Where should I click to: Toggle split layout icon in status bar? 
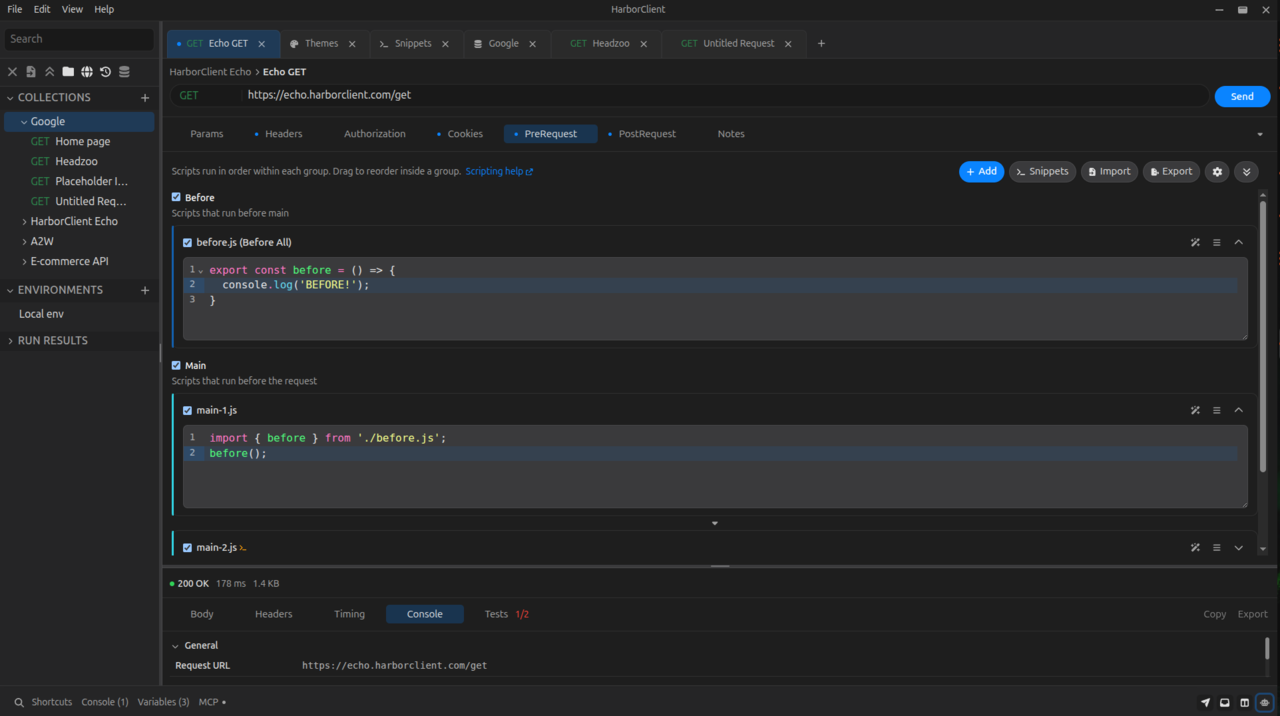[x=1245, y=703]
